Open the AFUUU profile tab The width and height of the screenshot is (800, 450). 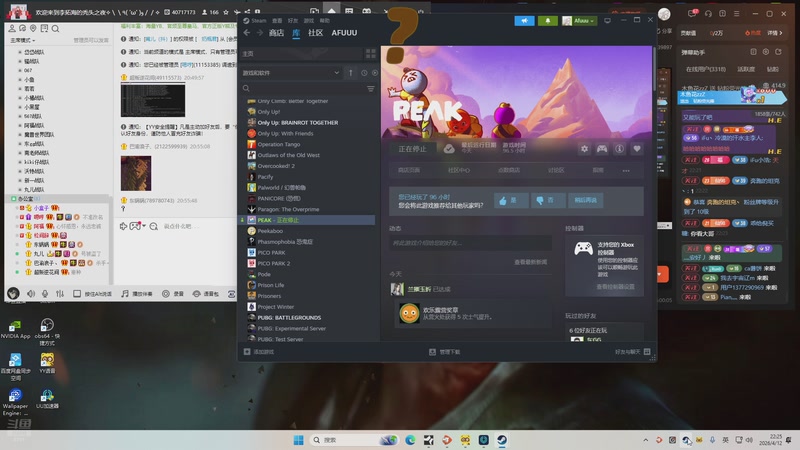point(344,33)
